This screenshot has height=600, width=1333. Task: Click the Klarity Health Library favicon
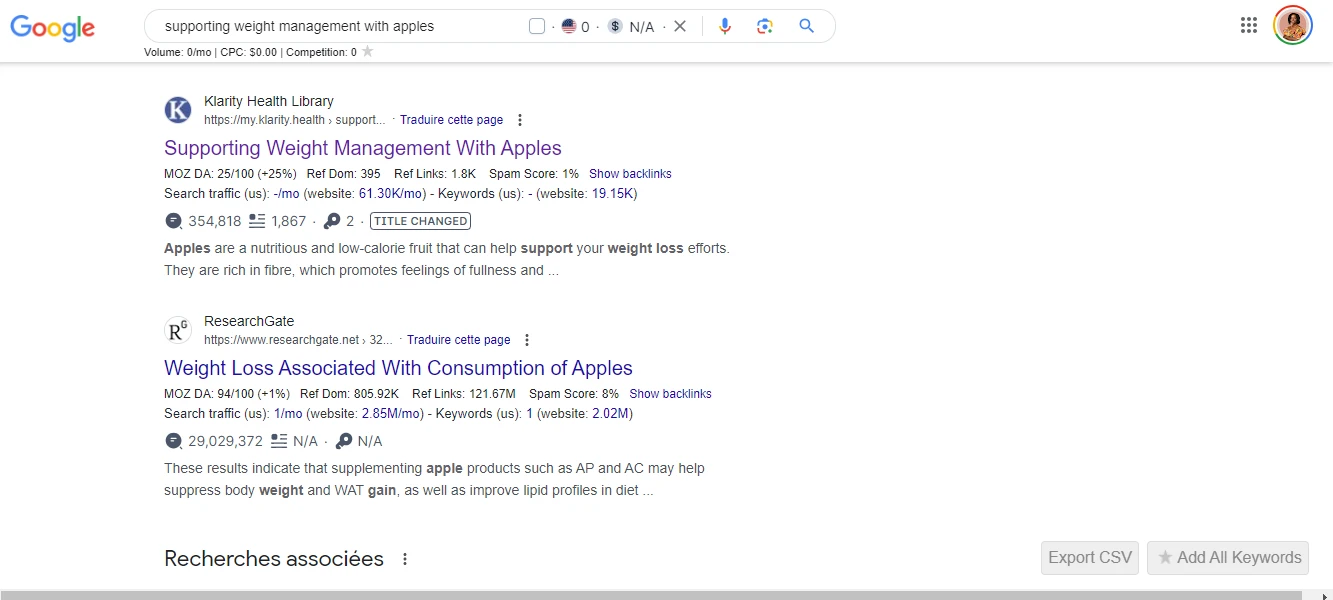[178, 110]
